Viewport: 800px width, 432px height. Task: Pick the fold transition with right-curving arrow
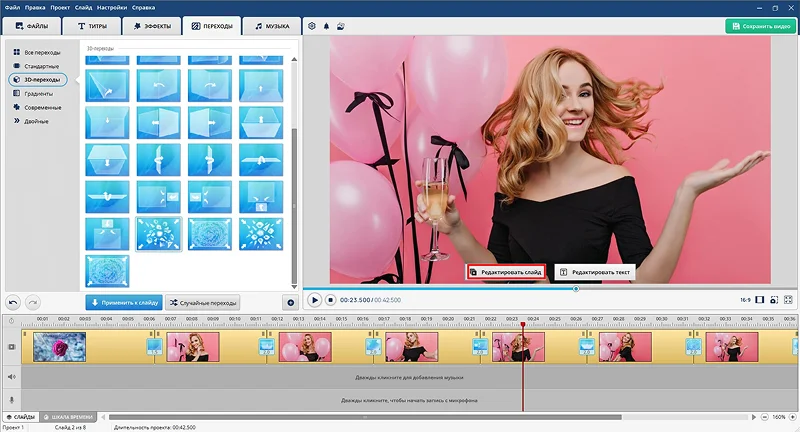pyautogui.click(x=210, y=86)
